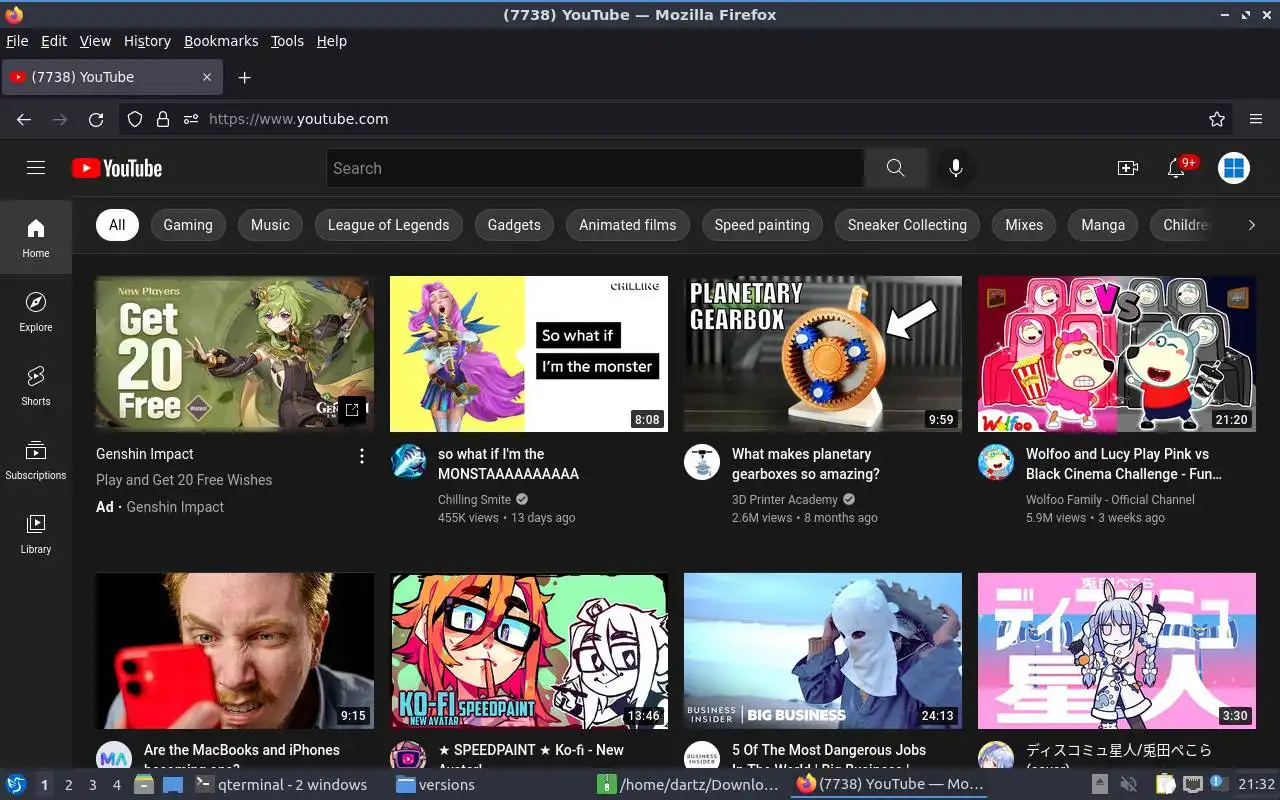Start voice search with the microphone icon
This screenshot has height=800, width=1280.
pos(956,168)
